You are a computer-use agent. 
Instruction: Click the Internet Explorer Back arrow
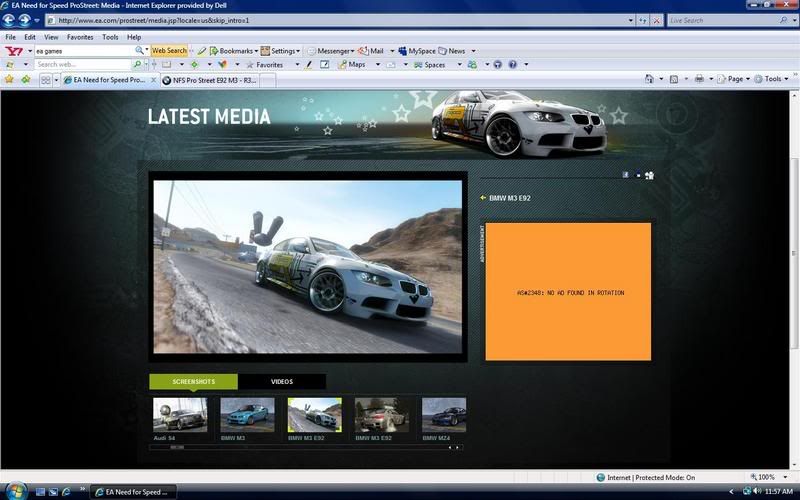[10, 20]
